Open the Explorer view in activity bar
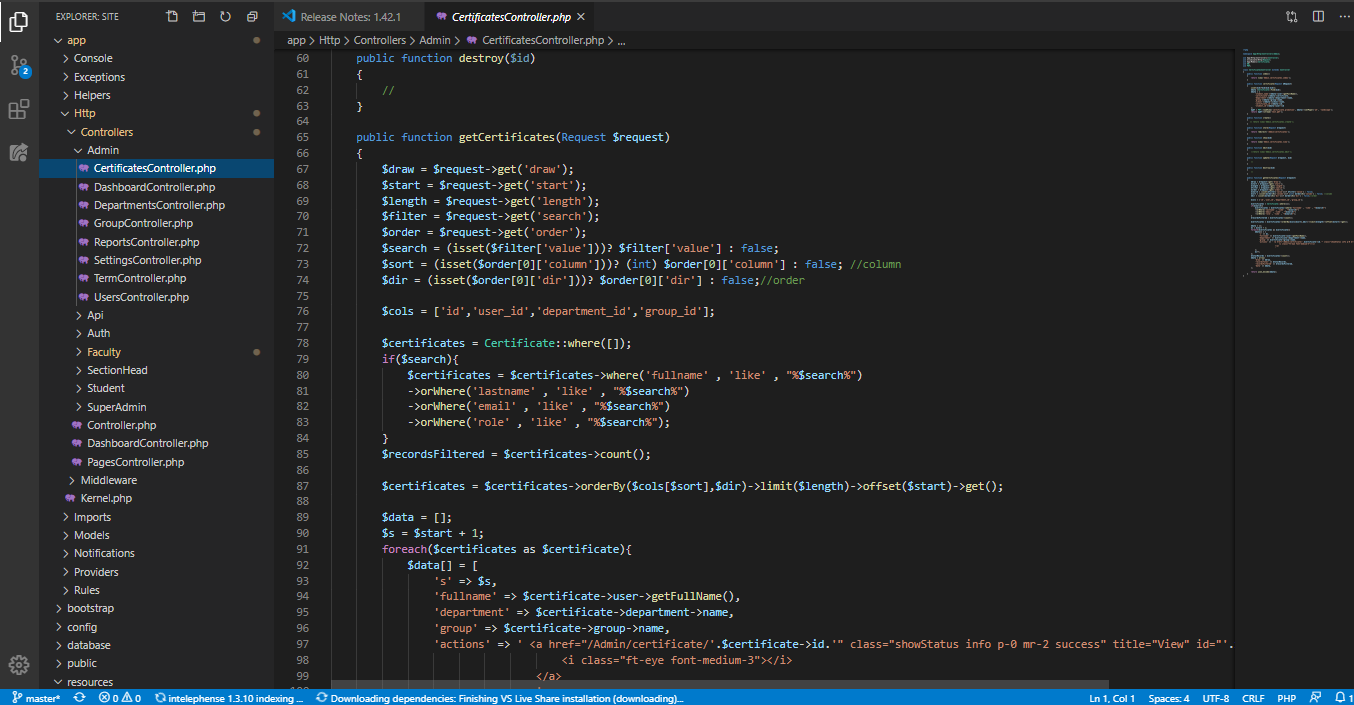1354x705 pixels. (x=19, y=22)
